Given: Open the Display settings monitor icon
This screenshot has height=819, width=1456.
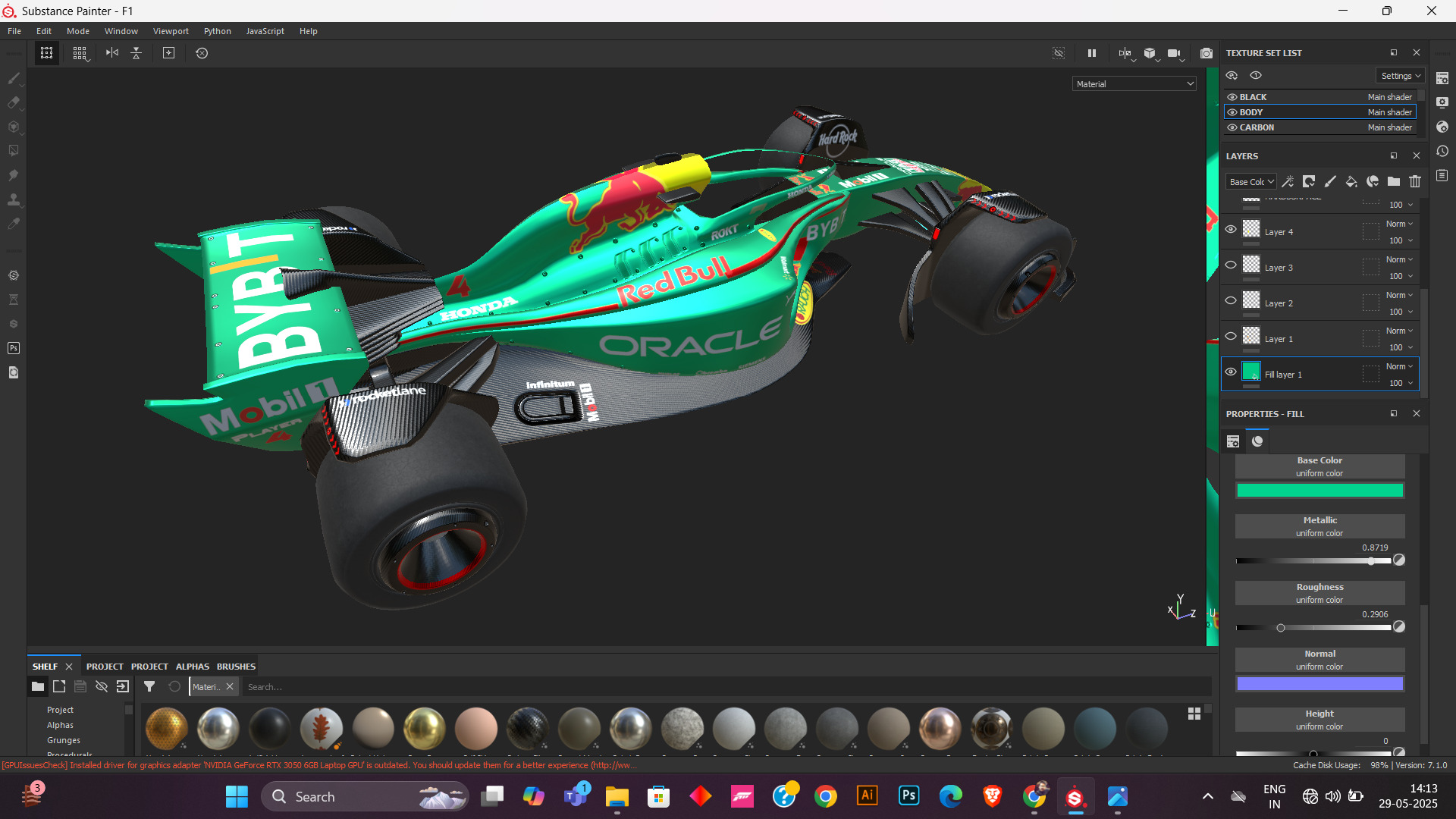Looking at the screenshot, I should click(x=1442, y=102).
